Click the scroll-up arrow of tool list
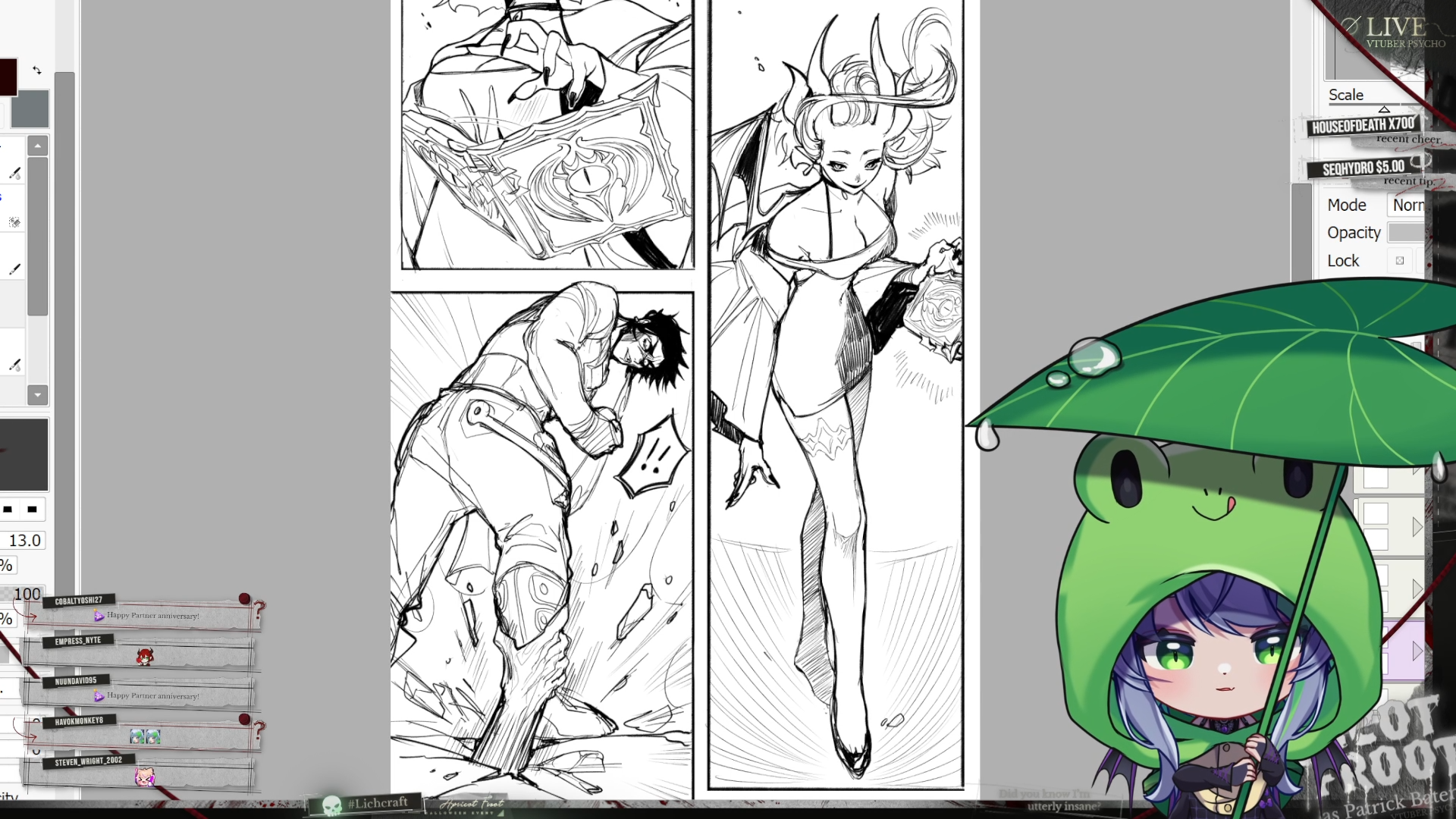Image resolution: width=1456 pixels, height=819 pixels. 37,146
